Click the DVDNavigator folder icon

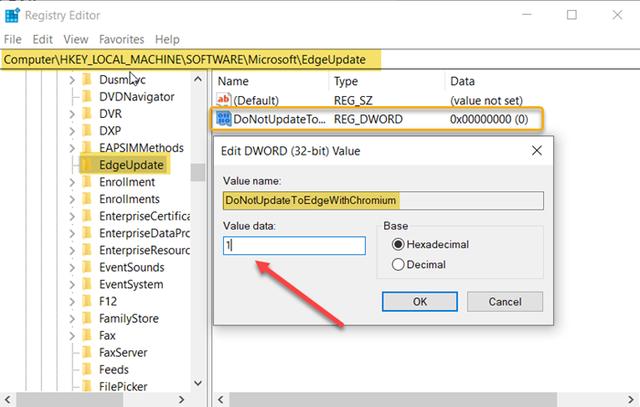pos(88,96)
